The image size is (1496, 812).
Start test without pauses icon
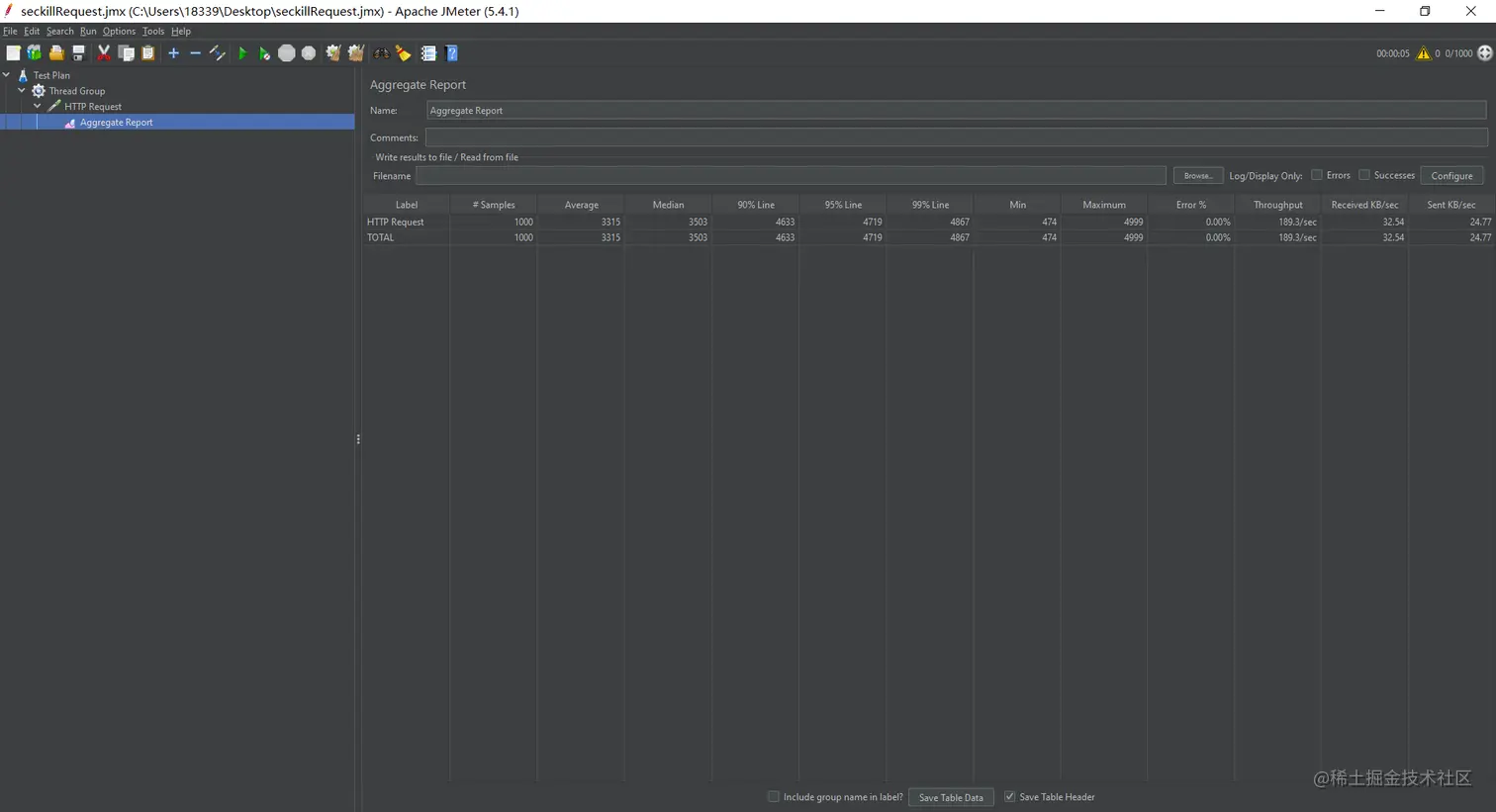click(x=264, y=53)
